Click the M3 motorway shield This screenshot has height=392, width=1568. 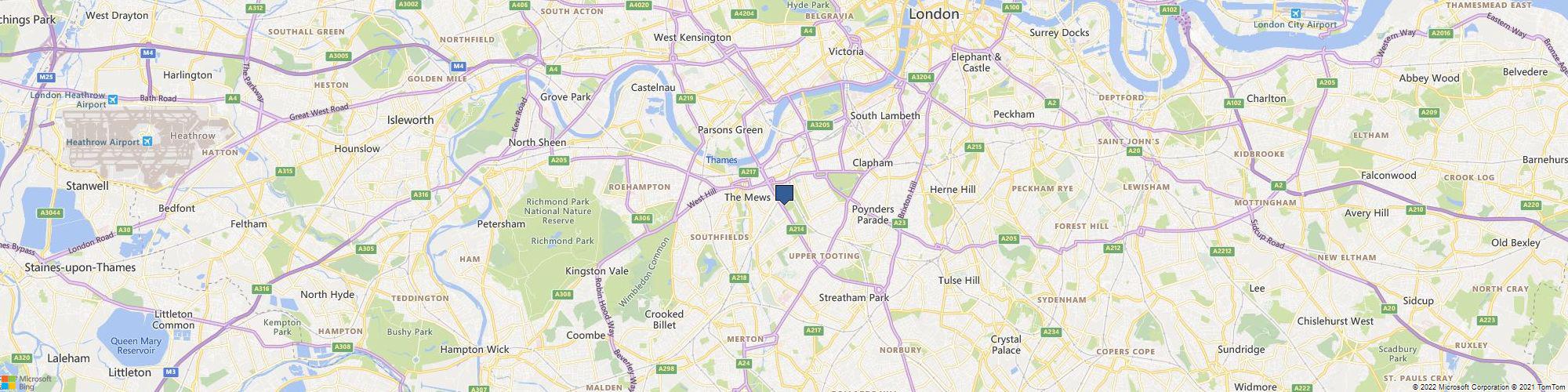pos(172,372)
